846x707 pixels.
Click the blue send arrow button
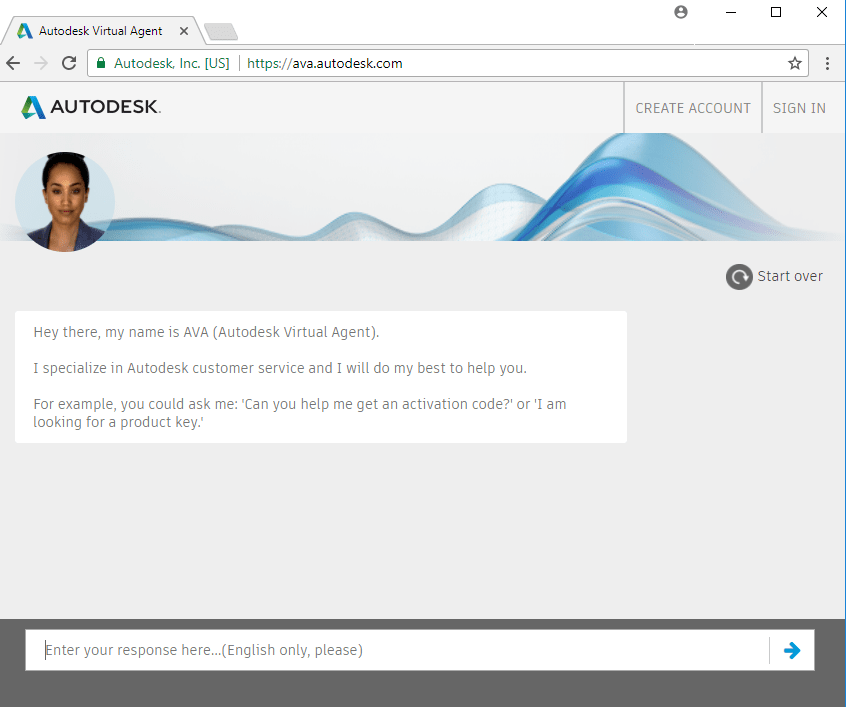[792, 650]
